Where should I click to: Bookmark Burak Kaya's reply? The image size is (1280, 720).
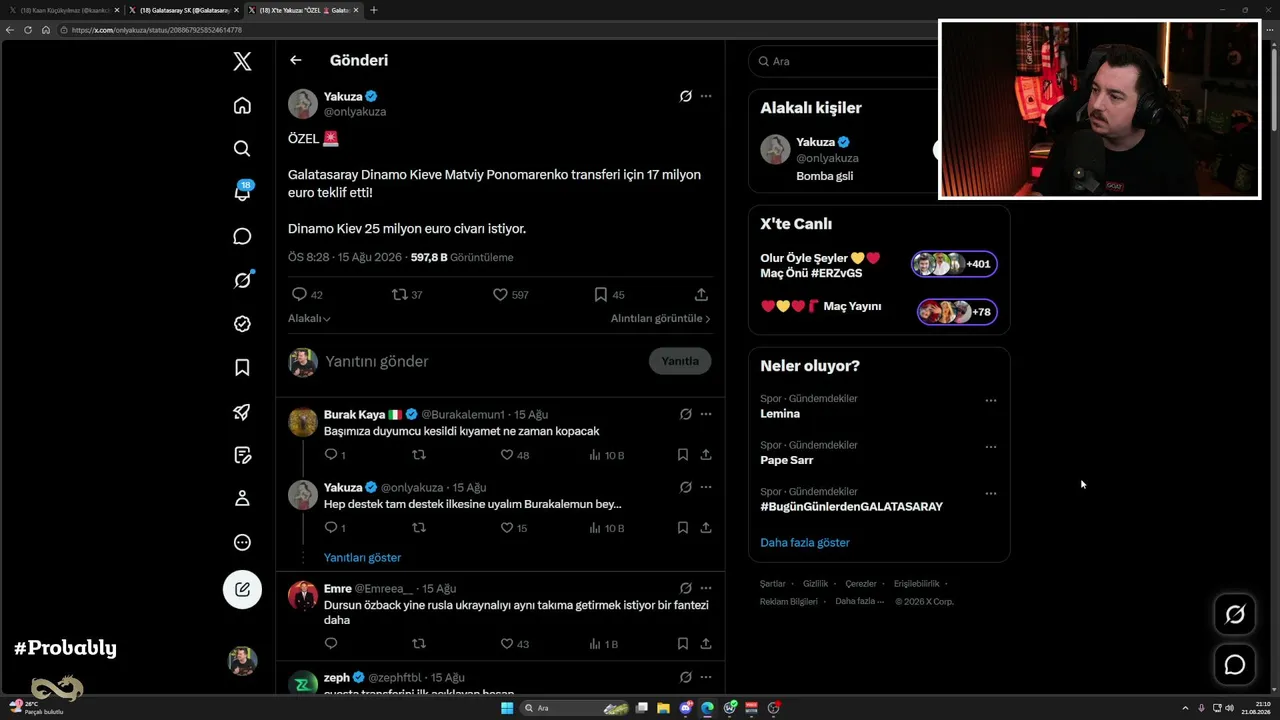[x=683, y=455]
